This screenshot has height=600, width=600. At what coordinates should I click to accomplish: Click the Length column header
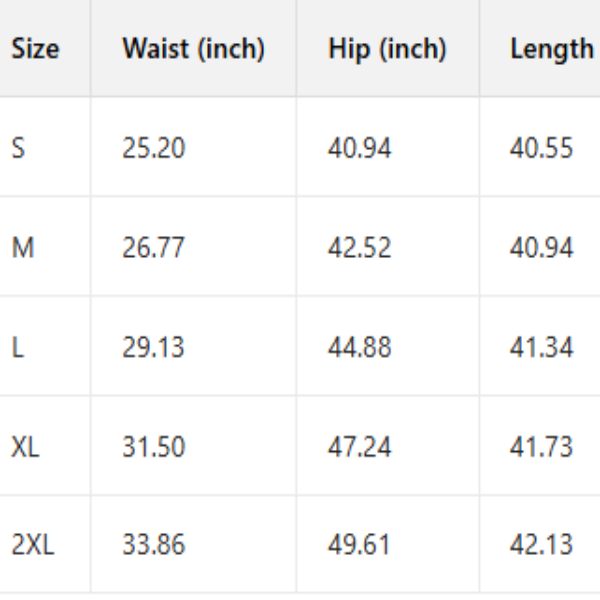point(551,49)
